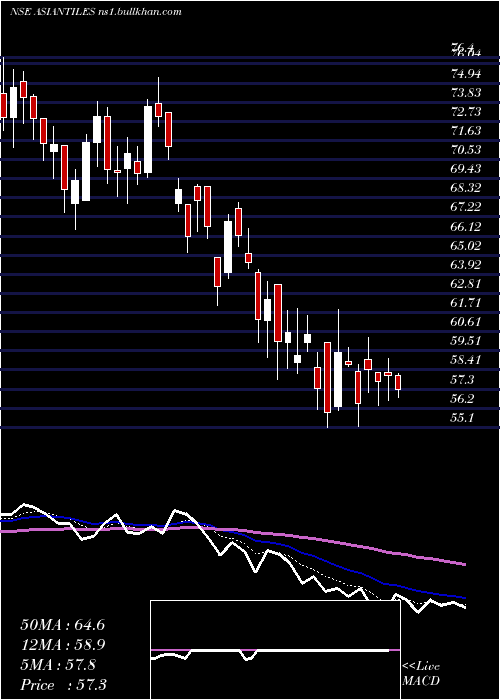The width and height of the screenshot is (500, 700).
Task: Click the 66.12 price axis label
Action: 466,227
